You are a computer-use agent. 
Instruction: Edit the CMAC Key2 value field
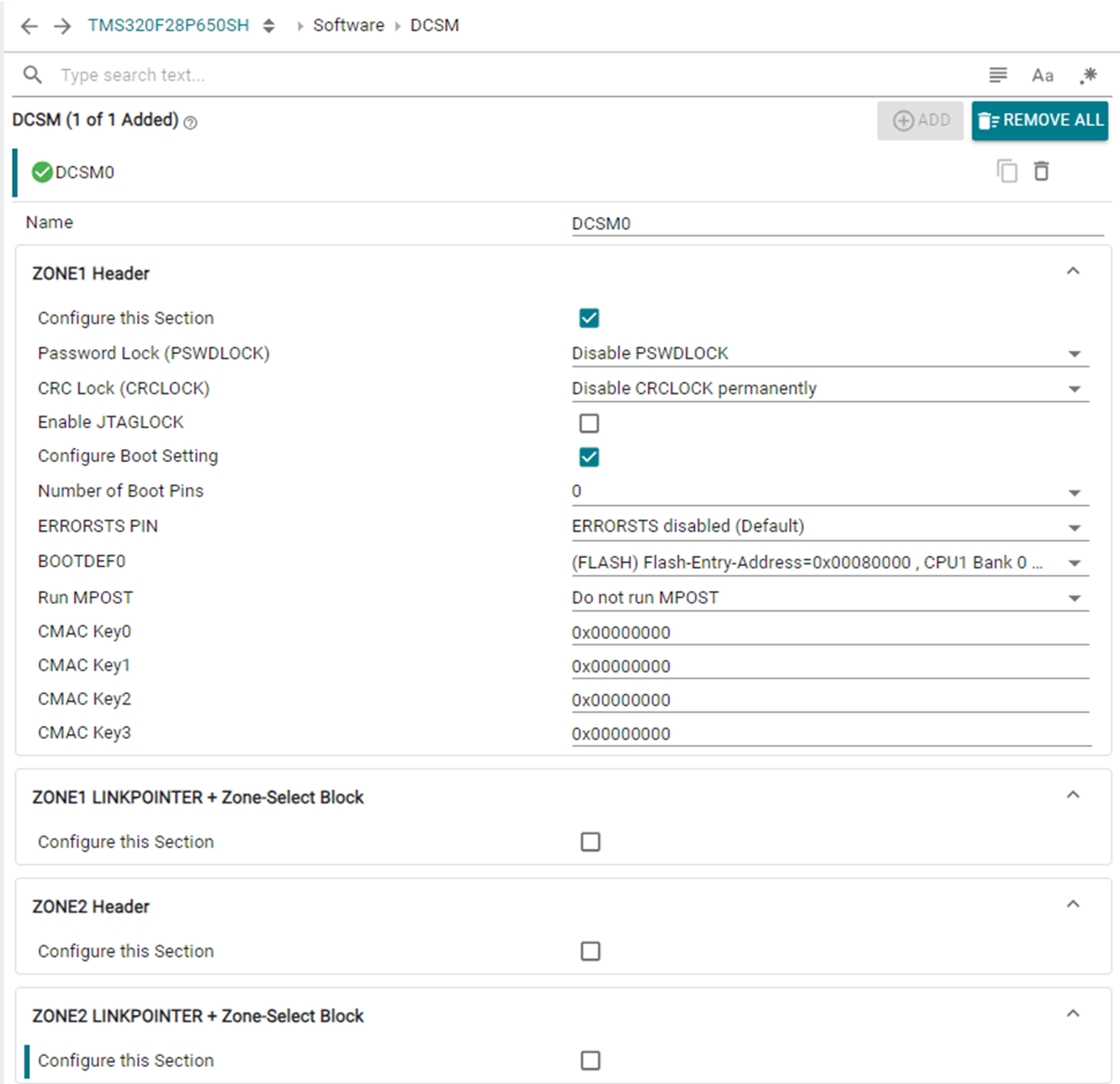click(x=830, y=699)
